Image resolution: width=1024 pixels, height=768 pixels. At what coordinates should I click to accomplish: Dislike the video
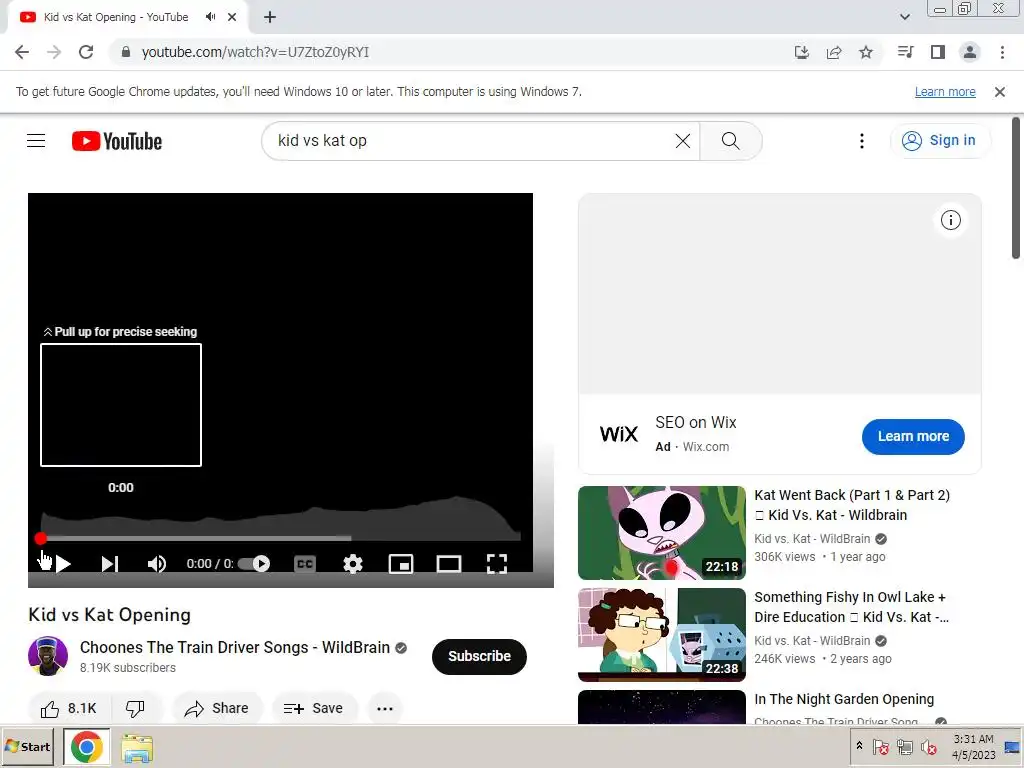(x=135, y=709)
